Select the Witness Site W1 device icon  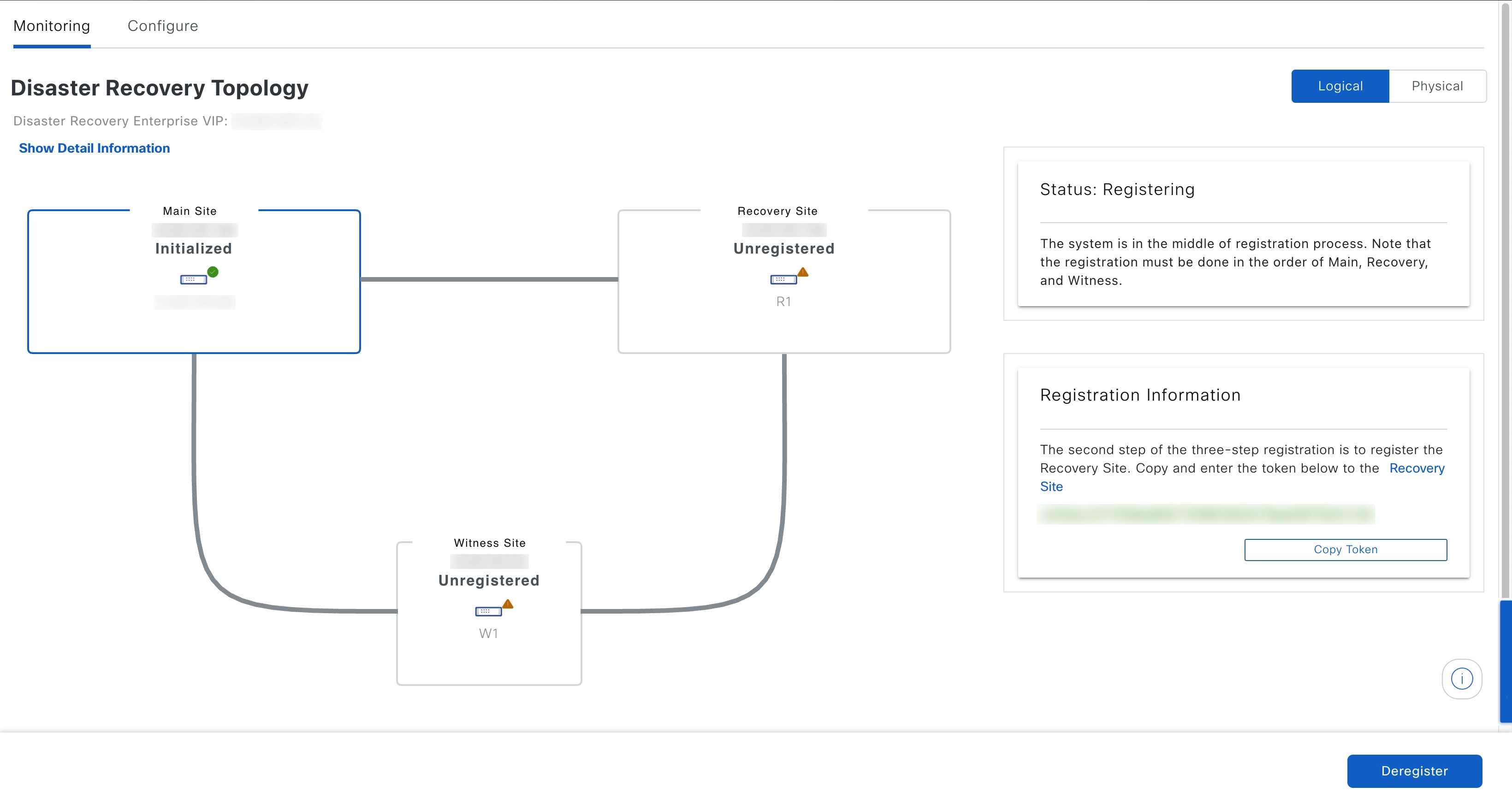pyautogui.click(x=488, y=612)
